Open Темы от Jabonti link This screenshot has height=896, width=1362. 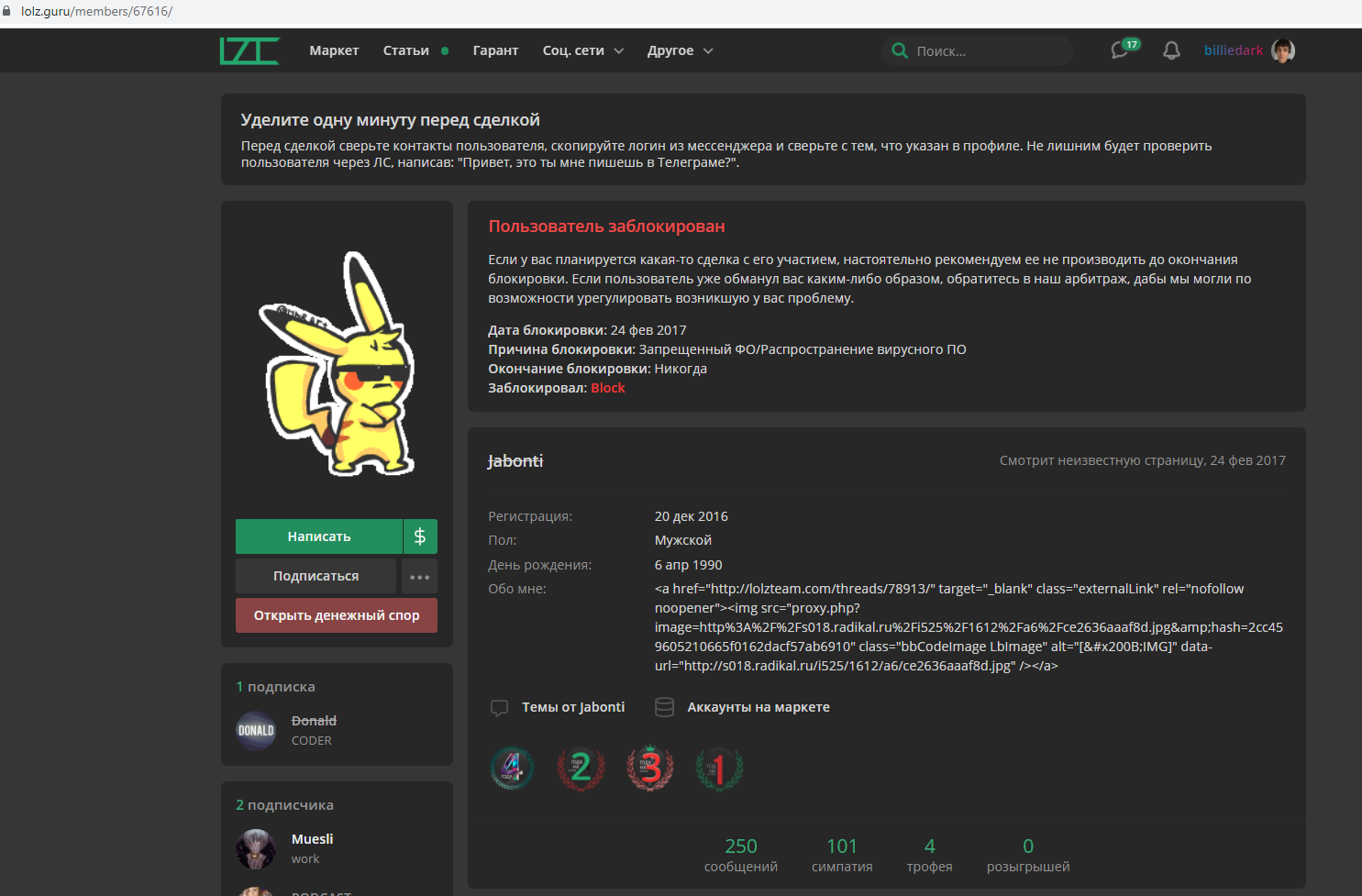(x=573, y=707)
